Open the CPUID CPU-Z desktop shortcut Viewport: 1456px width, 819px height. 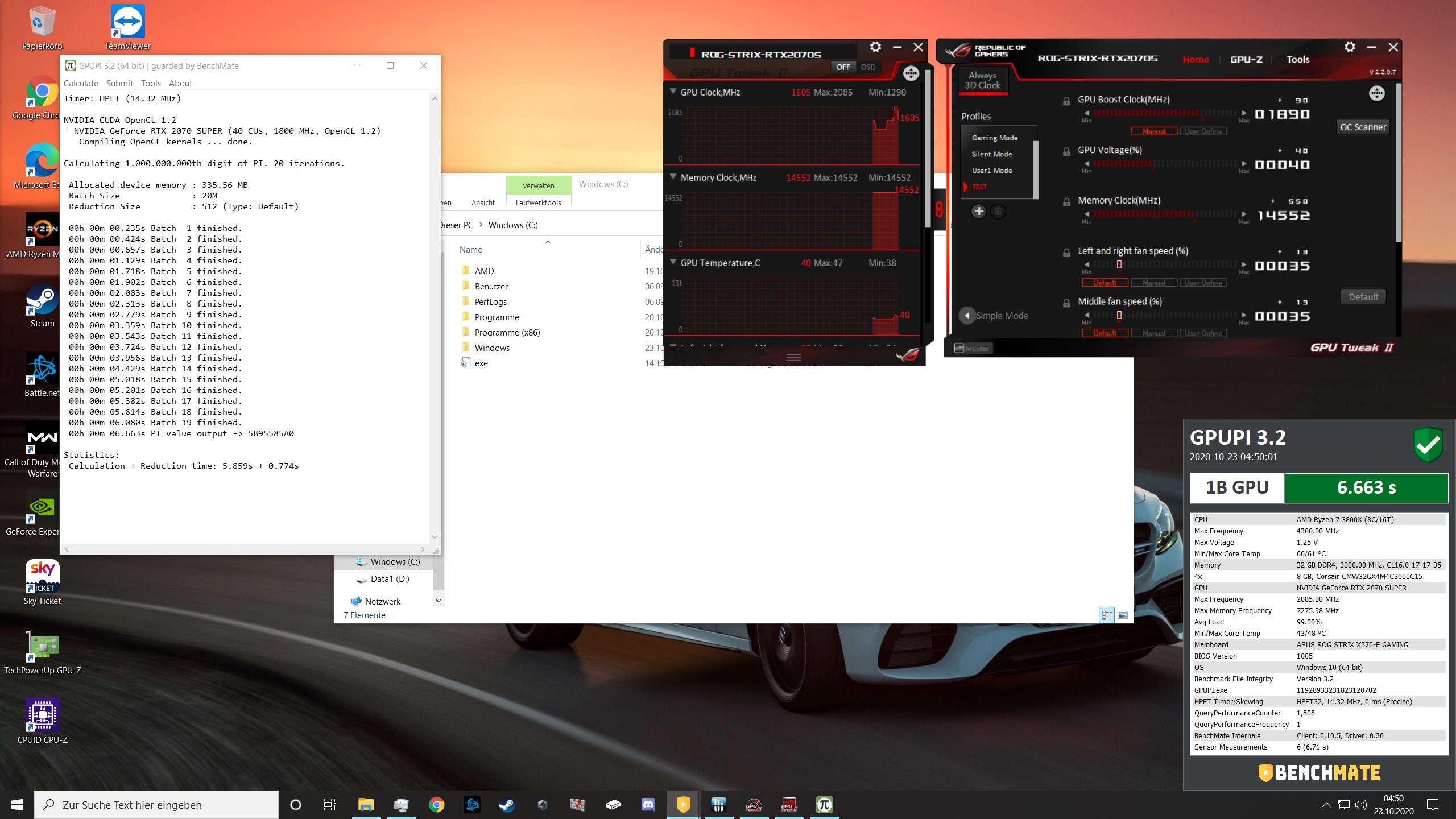click(x=43, y=721)
